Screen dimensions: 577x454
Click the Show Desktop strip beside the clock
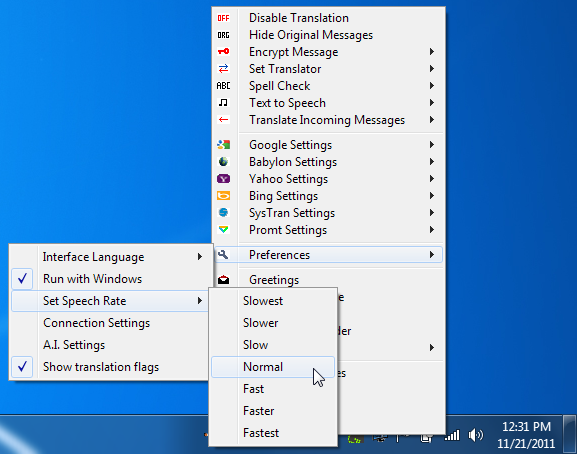pyautogui.click(x=570, y=435)
